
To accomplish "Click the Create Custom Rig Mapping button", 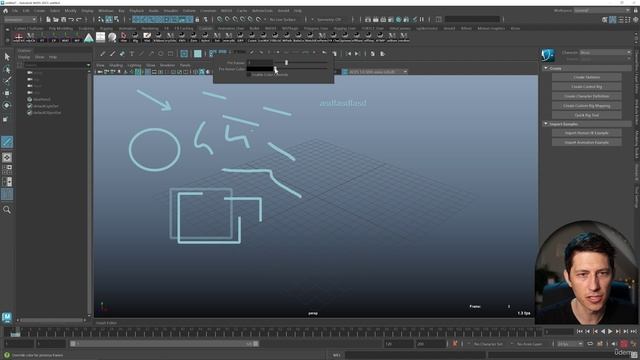I will (587, 106).
